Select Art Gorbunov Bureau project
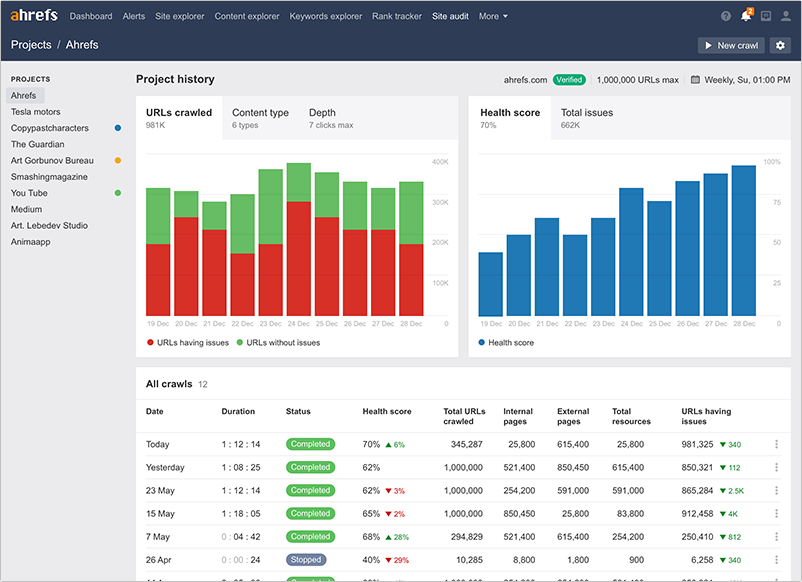 click(52, 161)
